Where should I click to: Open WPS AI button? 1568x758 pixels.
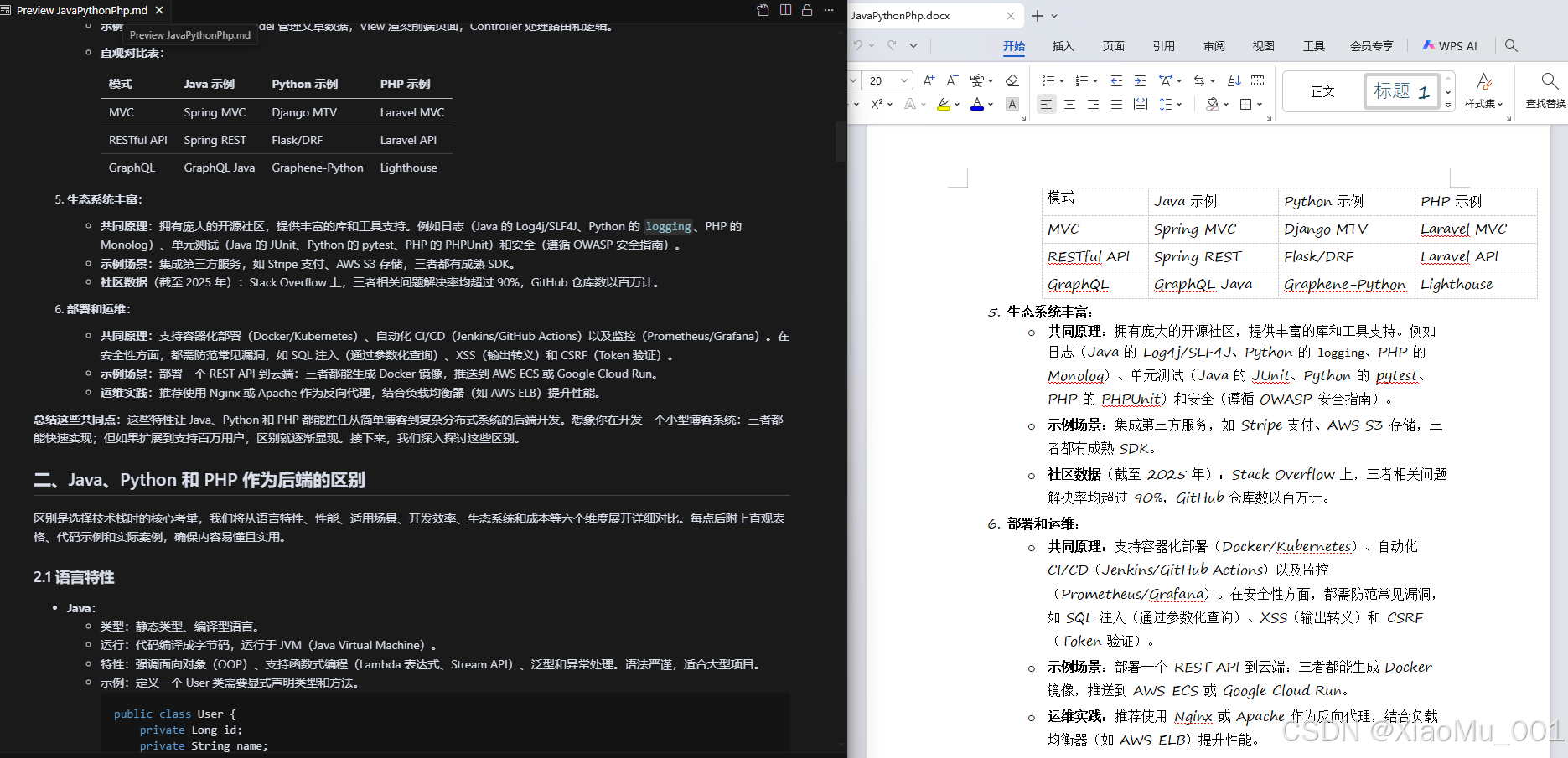1450,46
